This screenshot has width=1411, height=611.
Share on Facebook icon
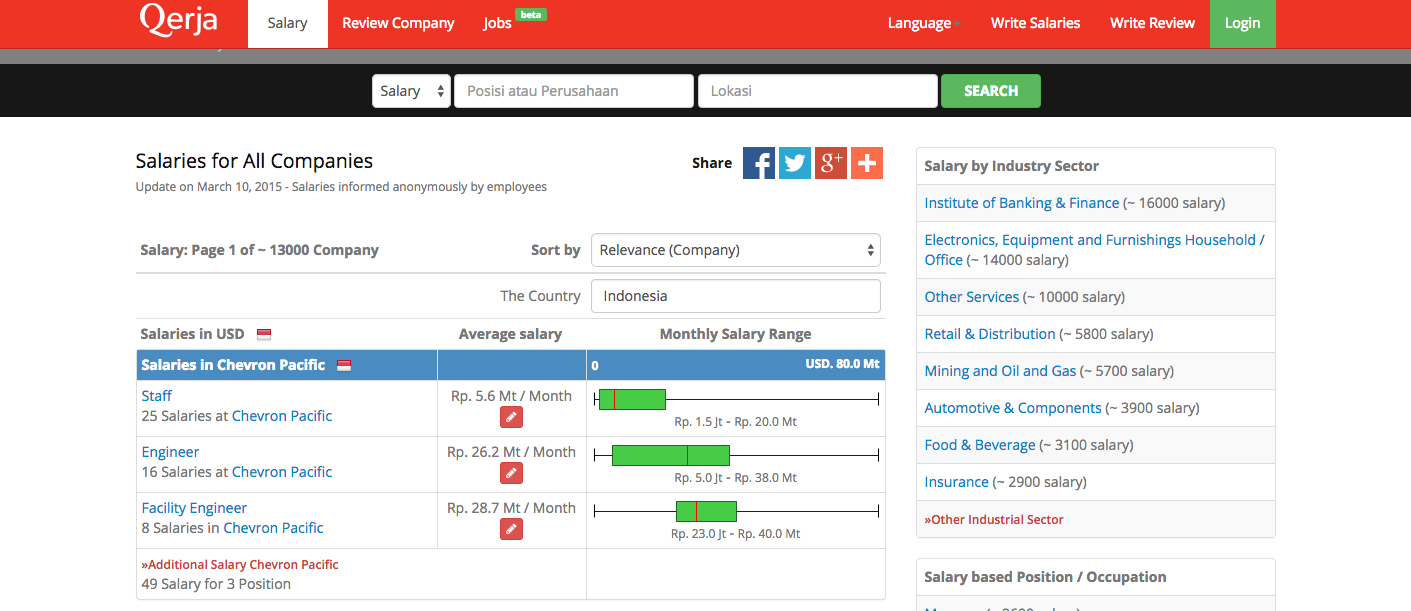point(759,163)
